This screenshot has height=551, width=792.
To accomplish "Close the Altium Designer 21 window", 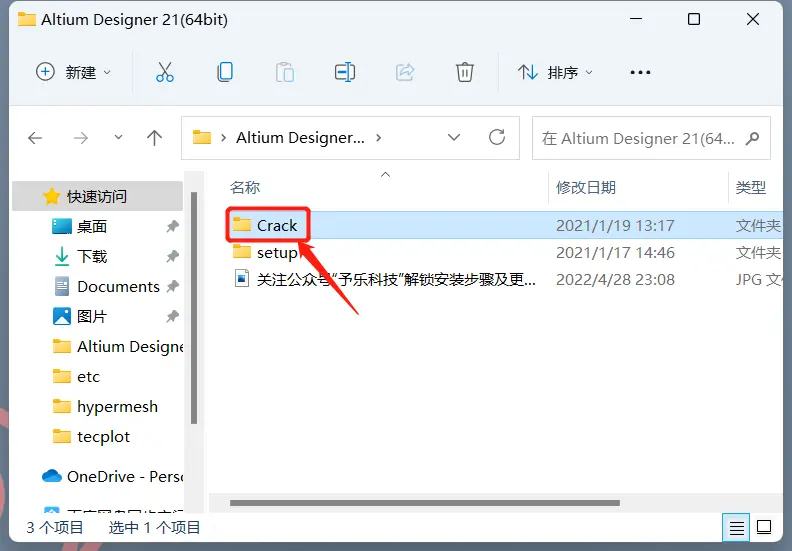I will 753,19.
